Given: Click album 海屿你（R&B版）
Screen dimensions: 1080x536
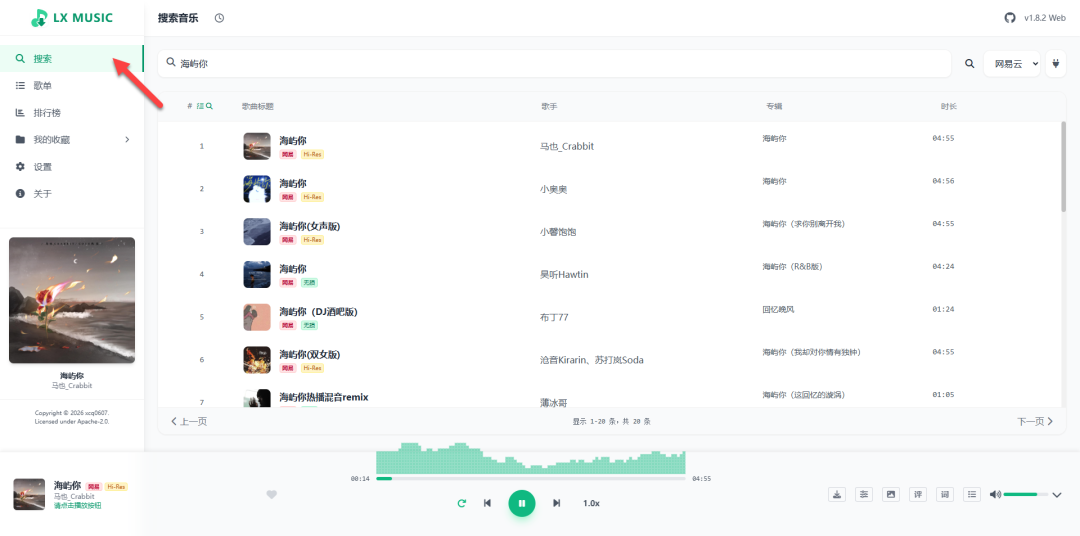Looking at the screenshot, I should coord(793,267).
